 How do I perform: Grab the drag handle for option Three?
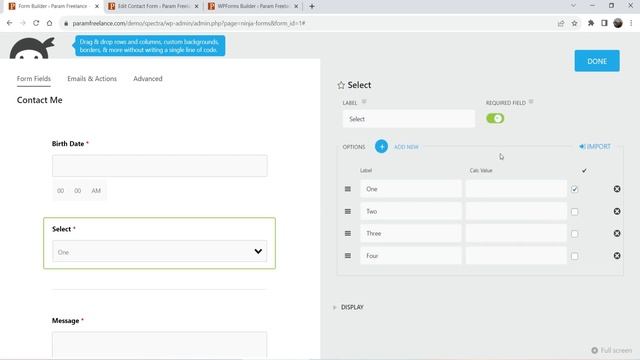point(348,233)
